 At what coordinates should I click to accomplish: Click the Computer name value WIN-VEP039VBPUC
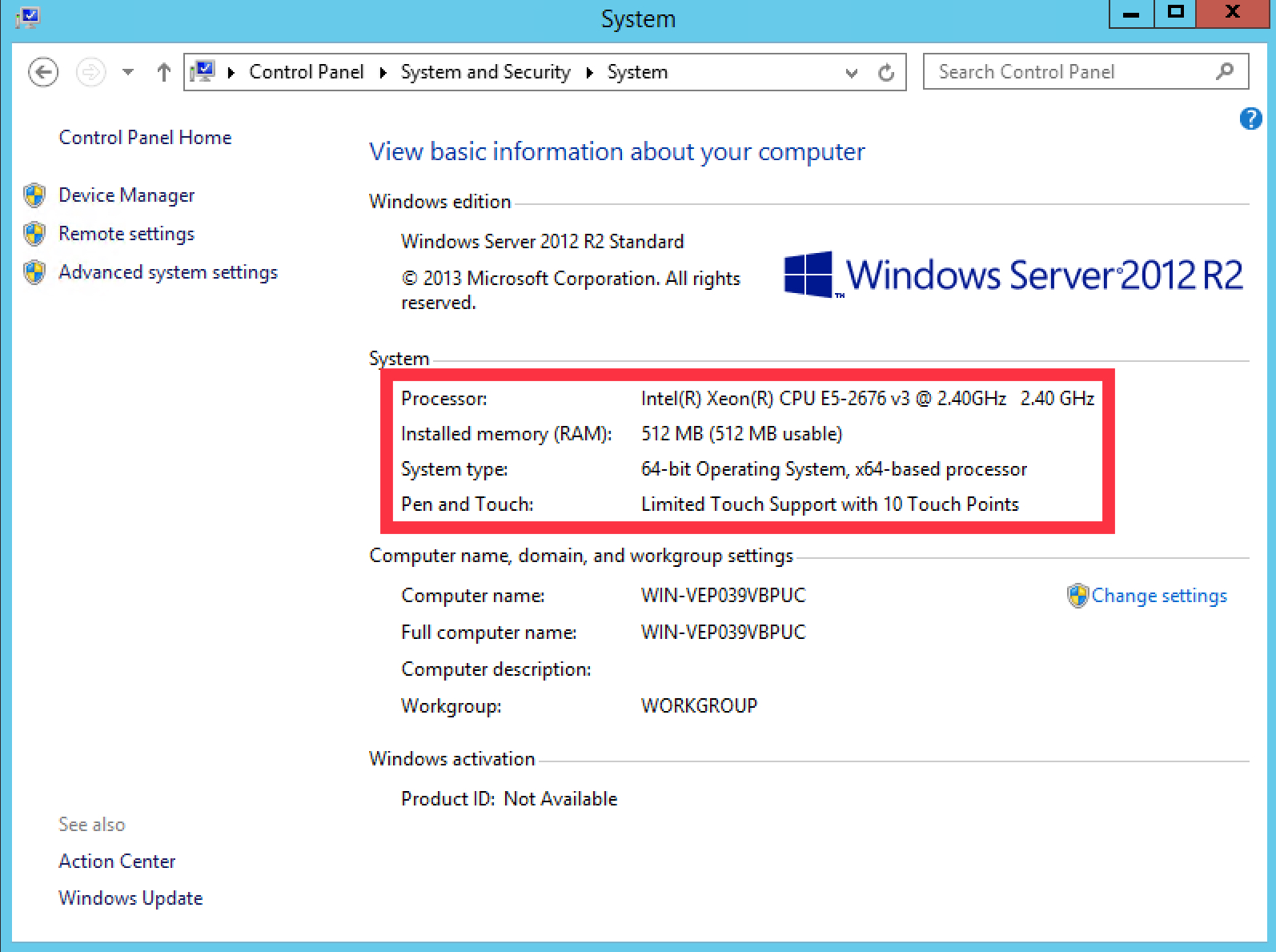point(724,596)
